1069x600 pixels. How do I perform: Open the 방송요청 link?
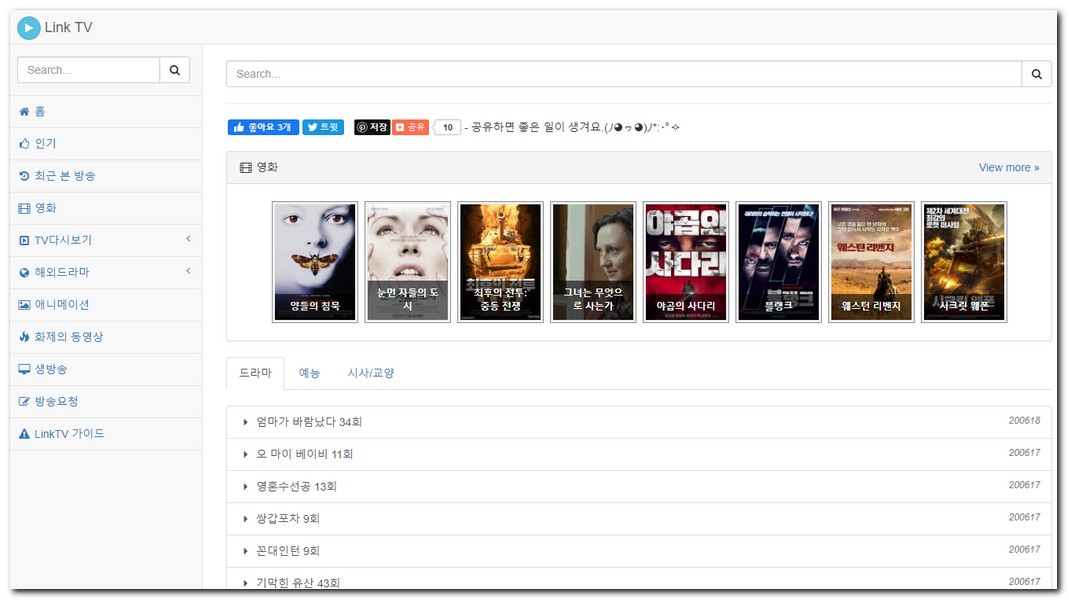coord(57,402)
